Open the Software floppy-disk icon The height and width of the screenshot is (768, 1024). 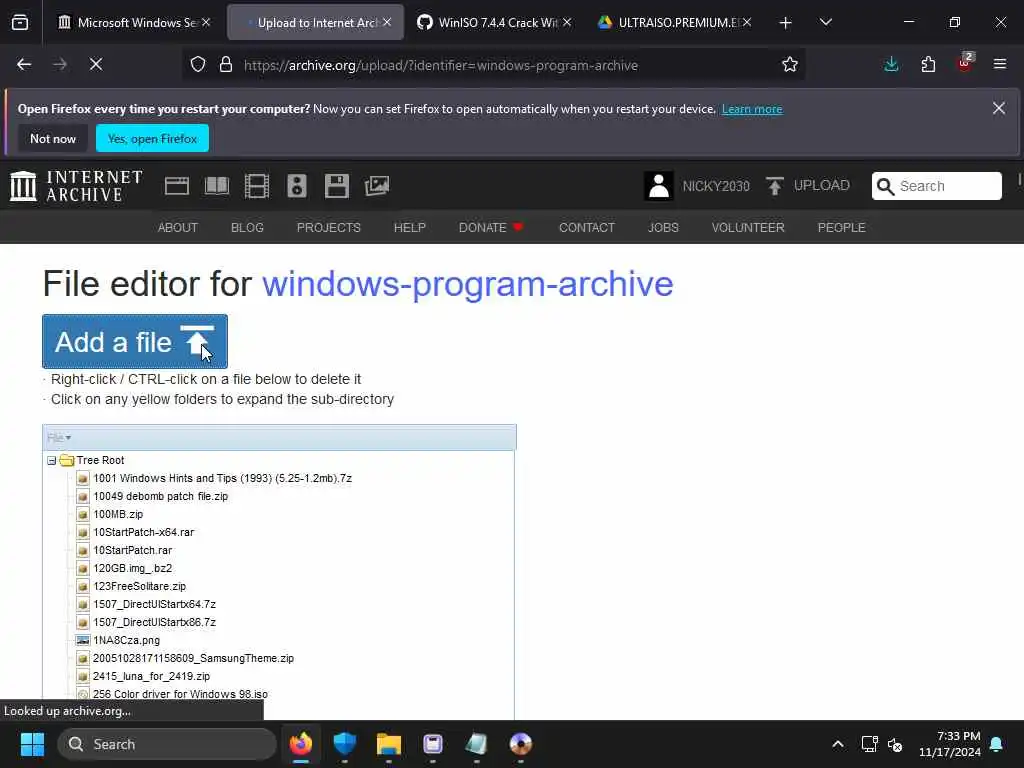[x=337, y=186]
